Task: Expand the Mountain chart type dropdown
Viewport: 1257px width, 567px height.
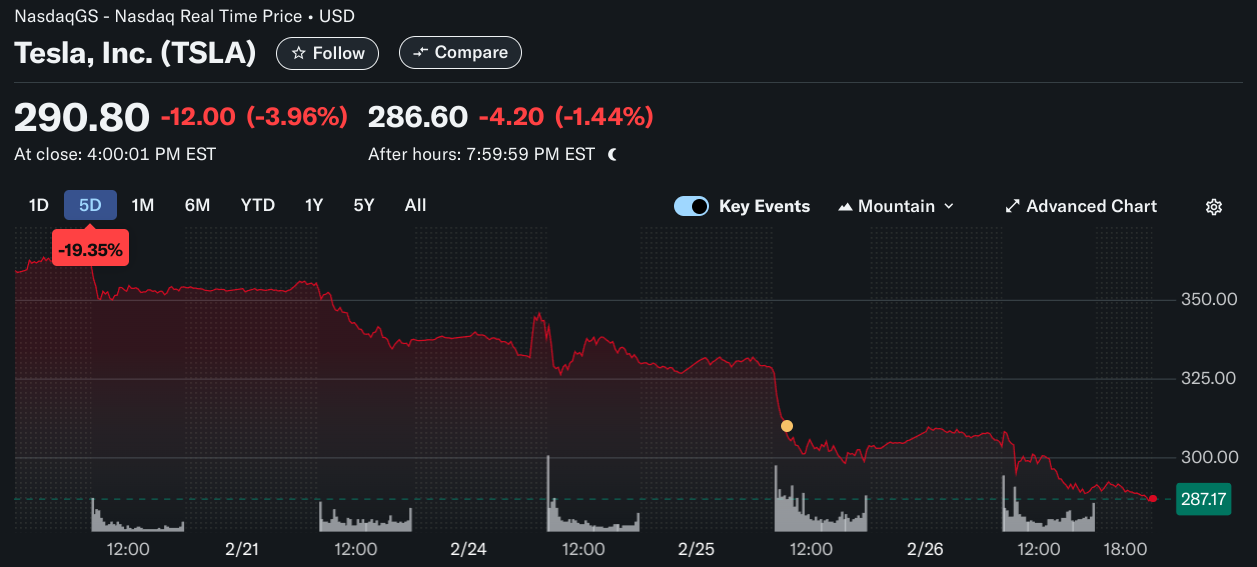Action: coord(896,206)
